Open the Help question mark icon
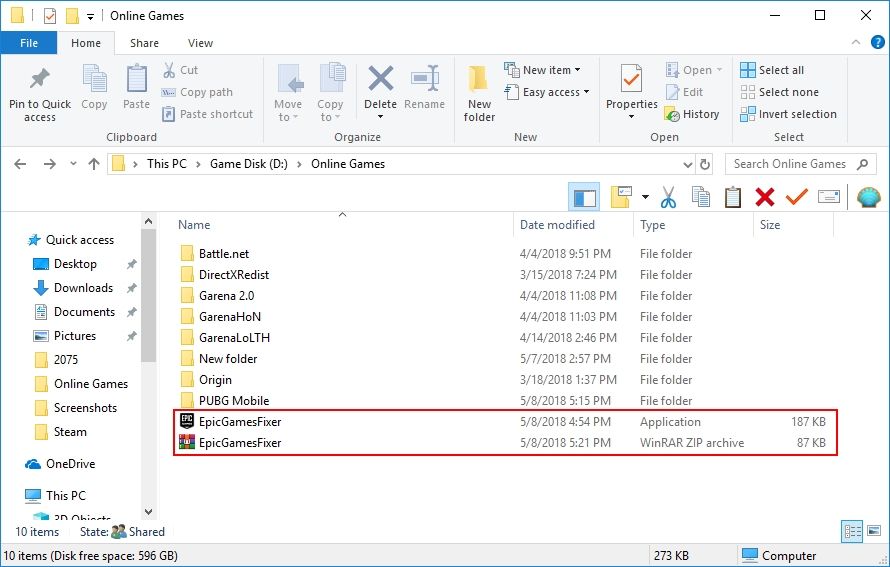The height and width of the screenshot is (567, 890). [x=878, y=43]
